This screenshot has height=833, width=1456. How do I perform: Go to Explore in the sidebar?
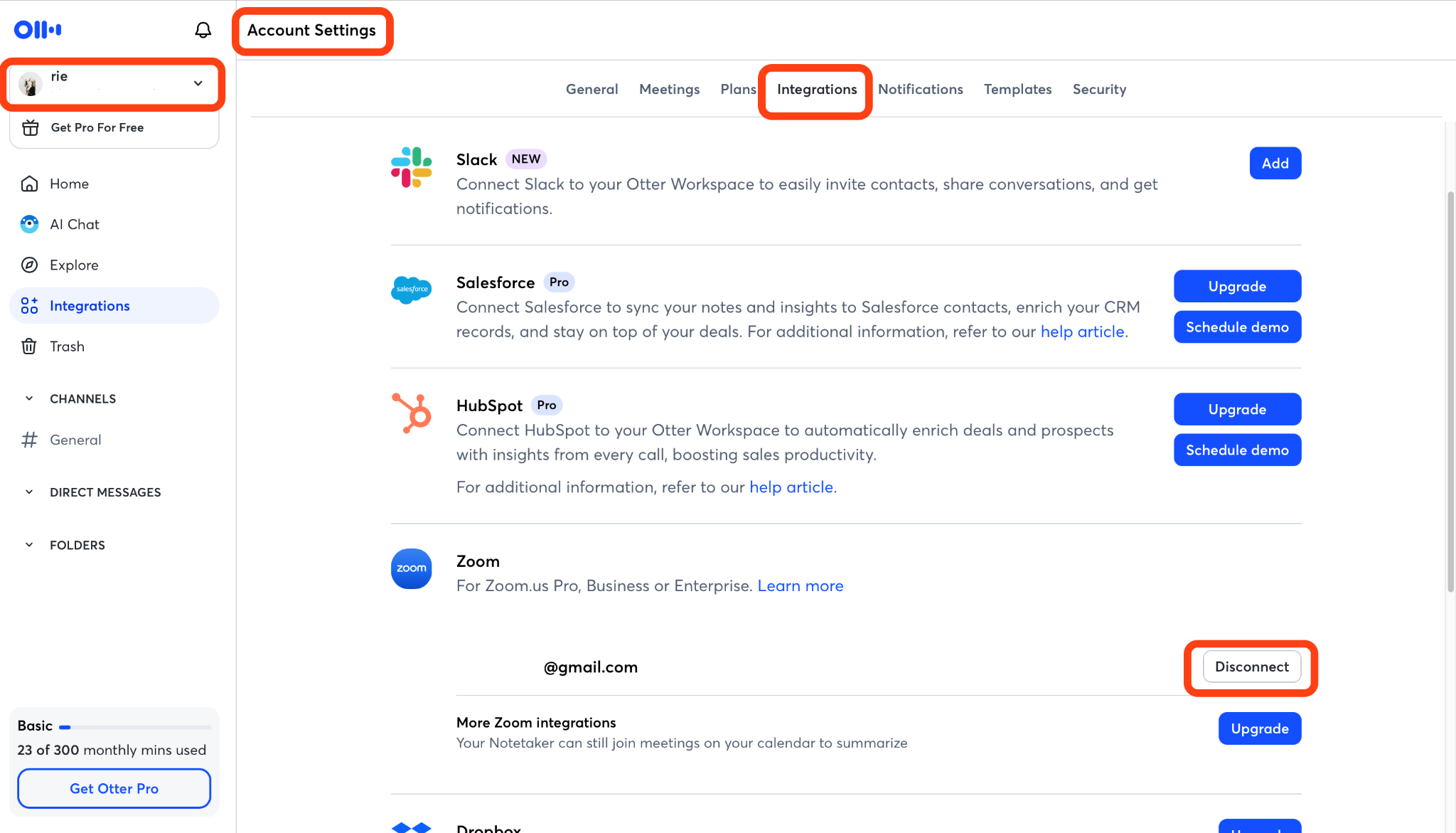pyautogui.click(x=114, y=265)
